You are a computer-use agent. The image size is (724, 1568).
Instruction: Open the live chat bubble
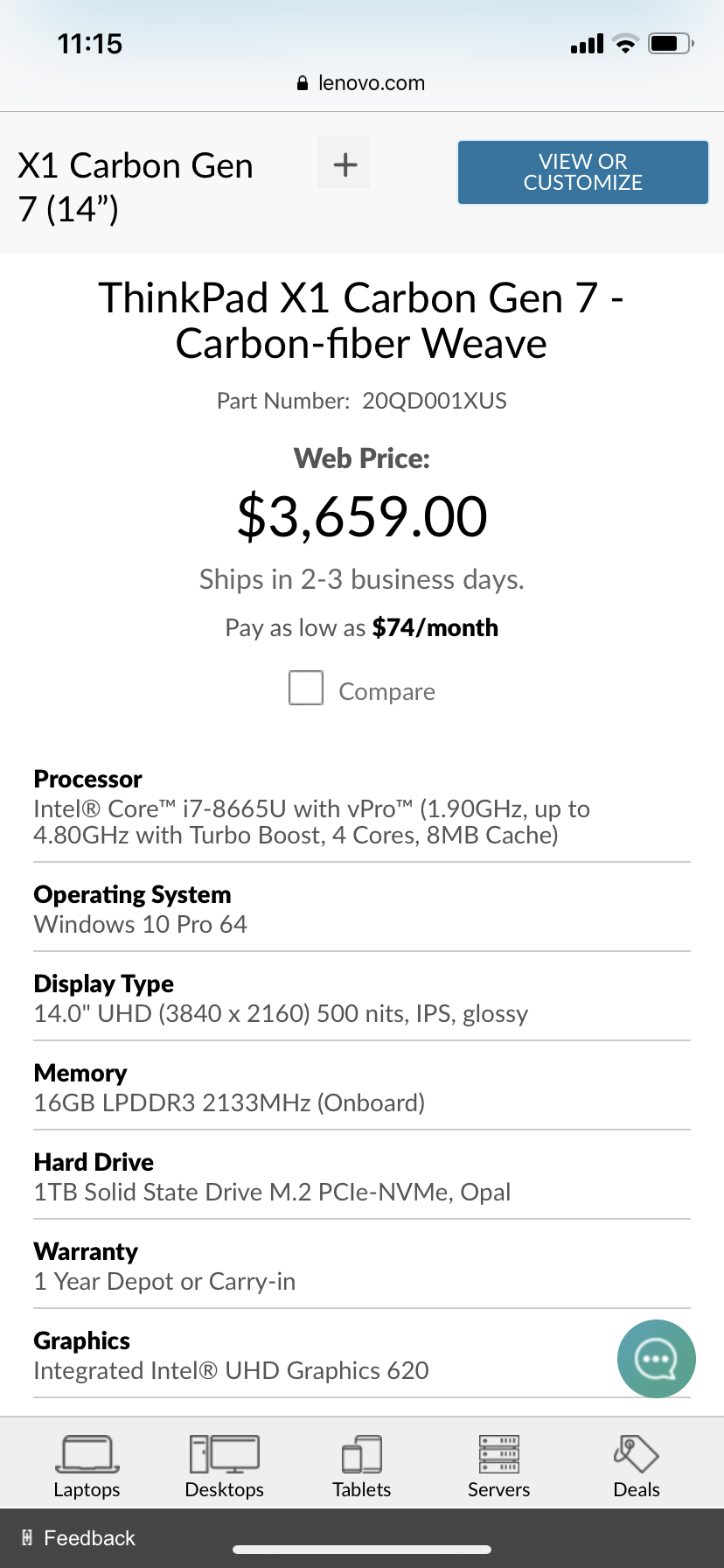pos(657,1358)
